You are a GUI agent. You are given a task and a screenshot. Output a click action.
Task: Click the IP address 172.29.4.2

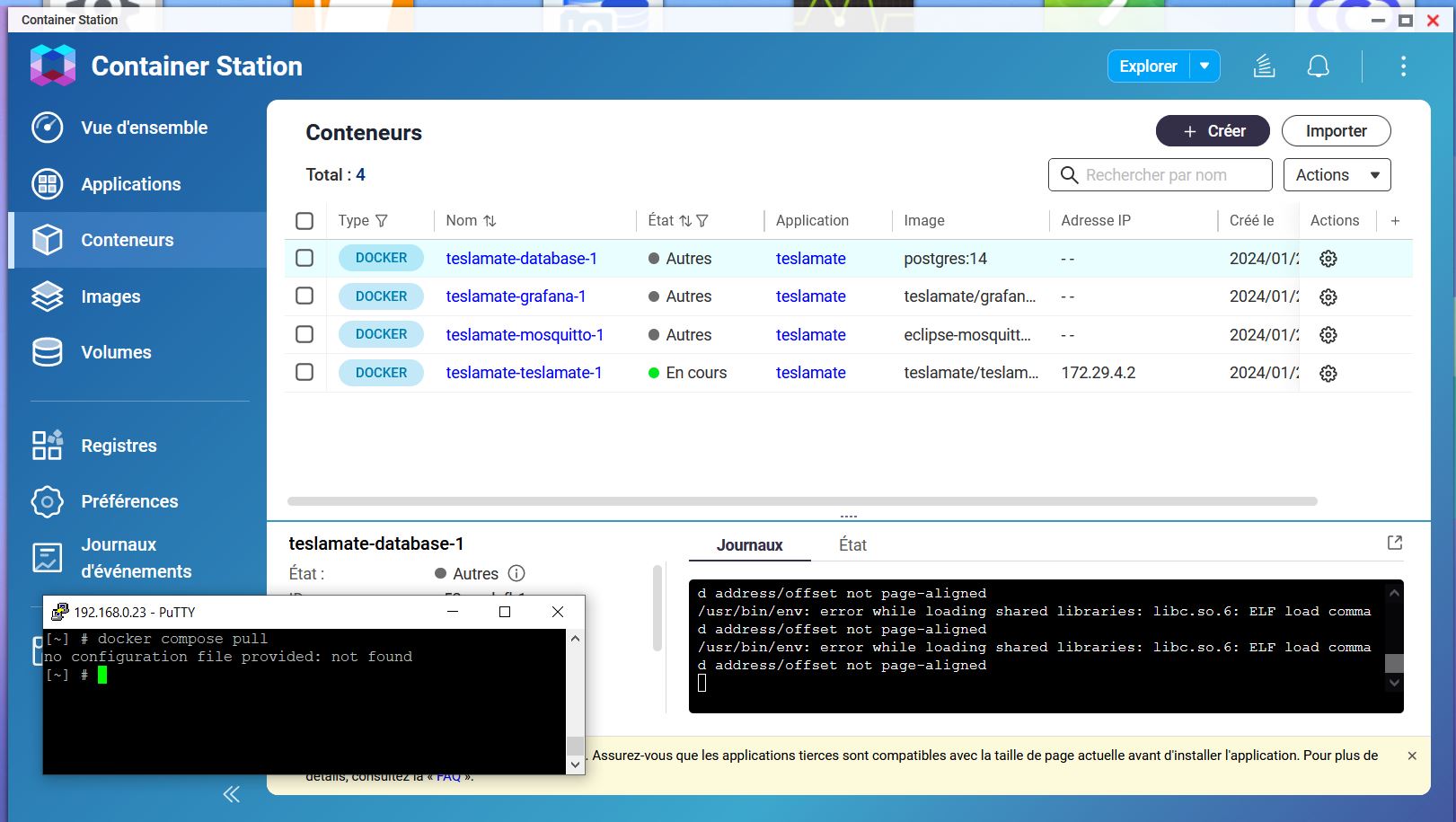(x=1098, y=373)
